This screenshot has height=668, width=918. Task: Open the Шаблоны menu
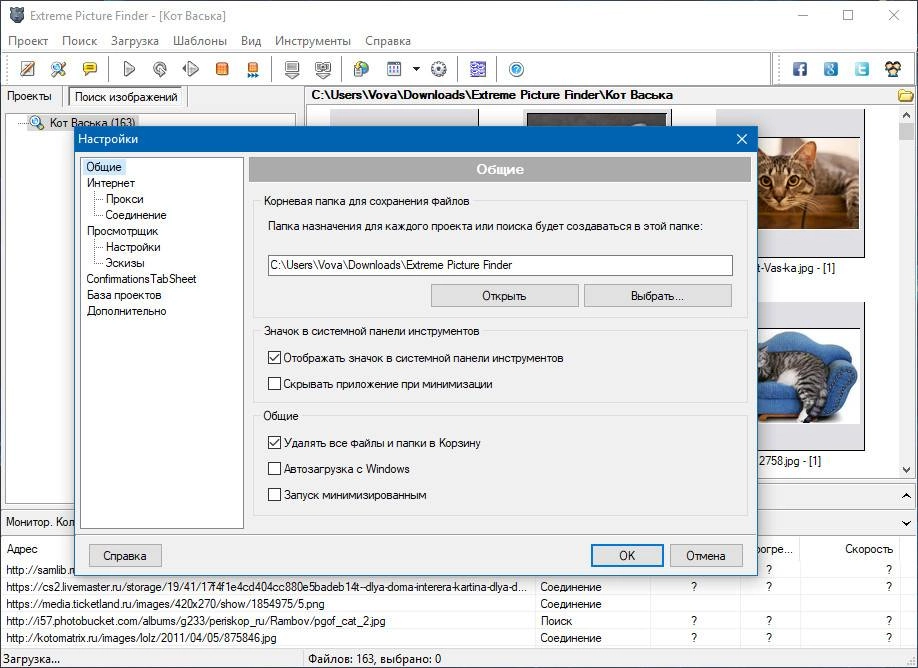(200, 41)
